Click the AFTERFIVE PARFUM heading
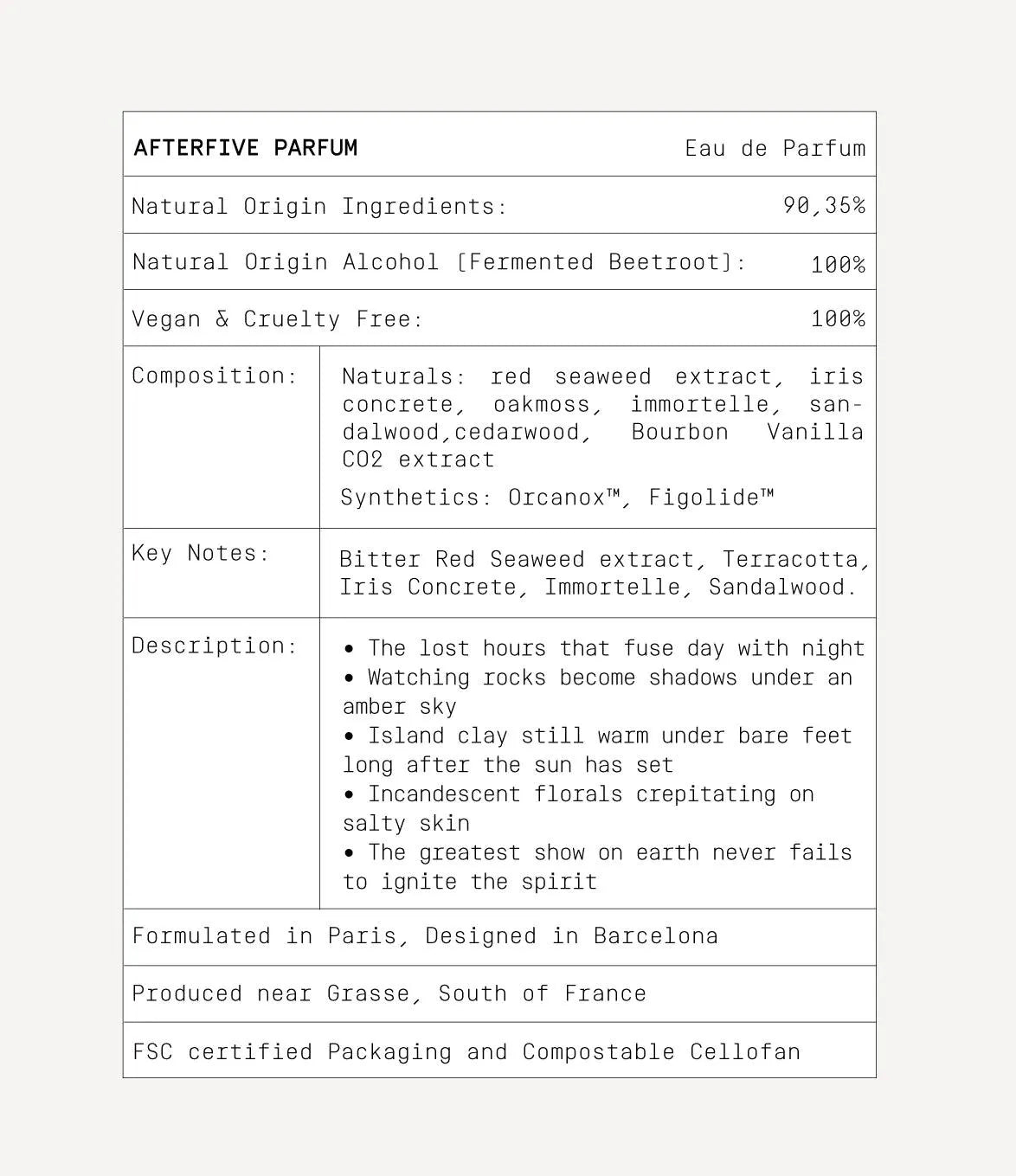1016x1176 pixels. pyautogui.click(x=246, y=148)
